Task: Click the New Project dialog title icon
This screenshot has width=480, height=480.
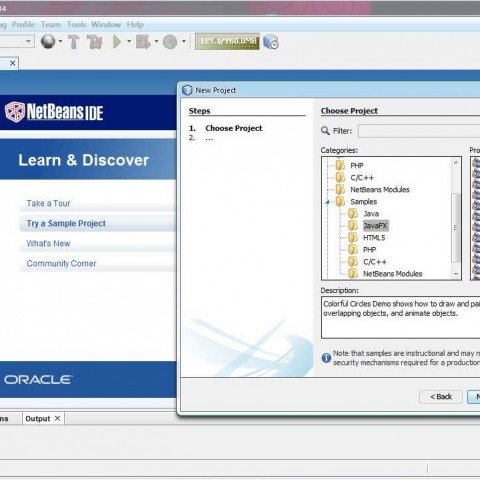Action: 187,90
